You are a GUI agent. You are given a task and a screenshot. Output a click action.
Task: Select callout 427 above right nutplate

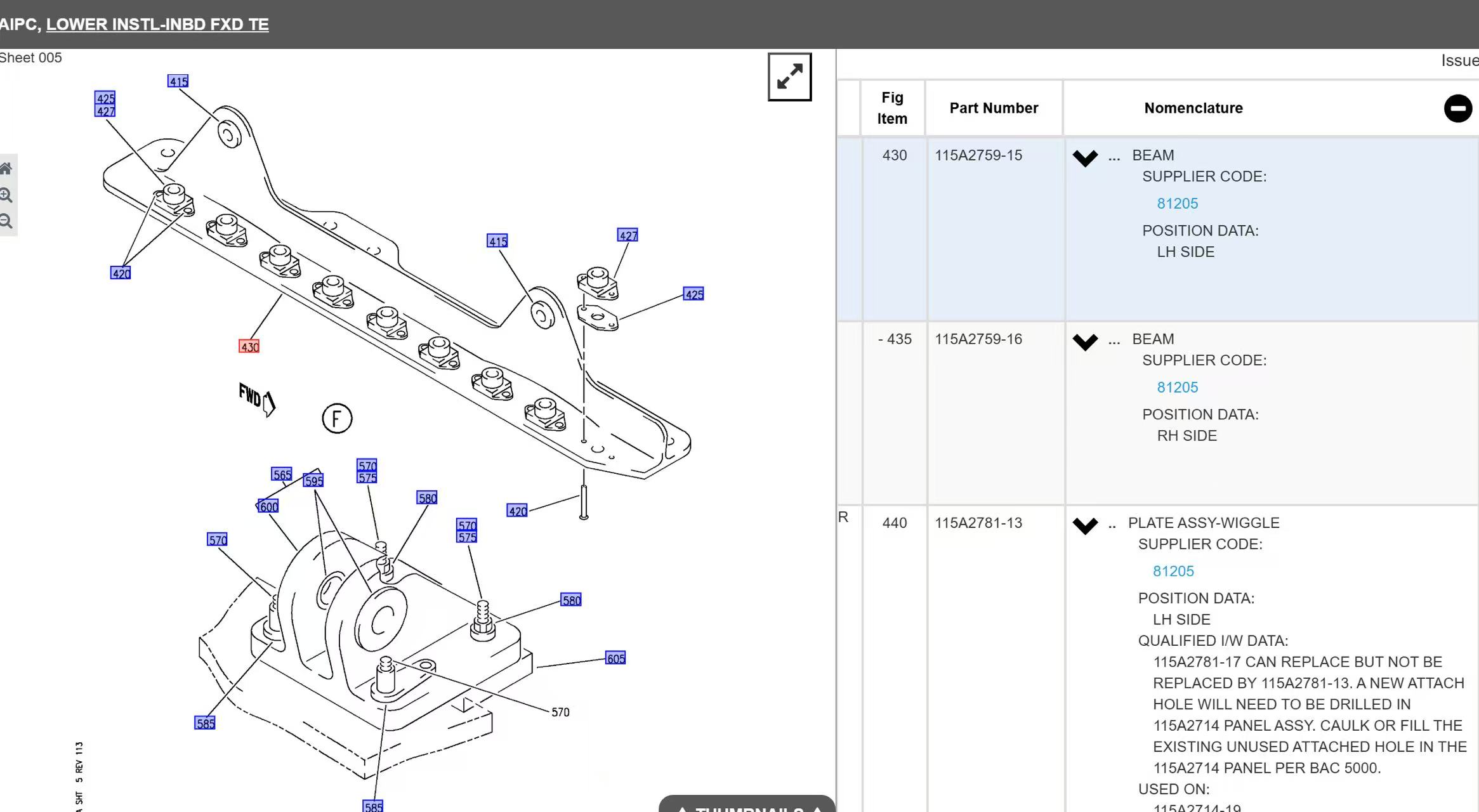click(628, 235)
